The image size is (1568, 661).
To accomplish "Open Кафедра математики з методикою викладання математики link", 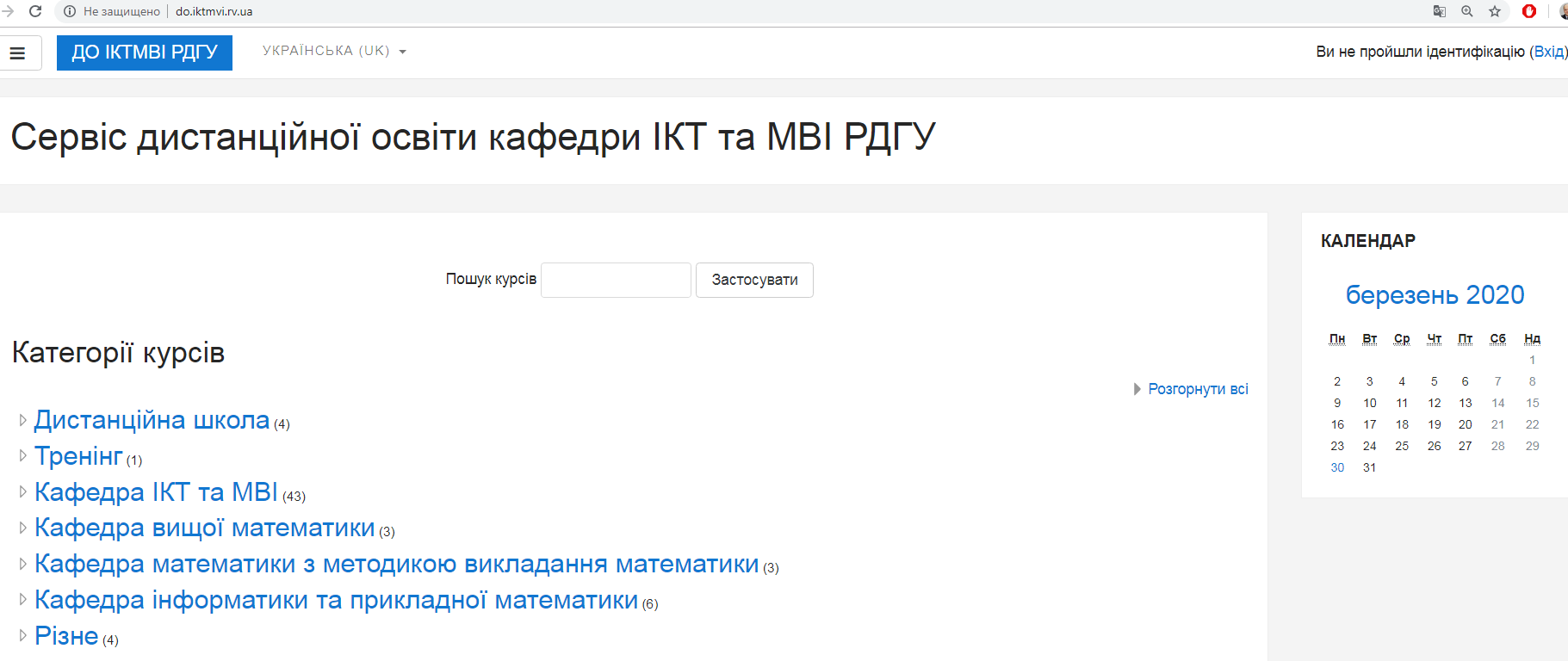I will pyautogui.click(x=397, y=564).
